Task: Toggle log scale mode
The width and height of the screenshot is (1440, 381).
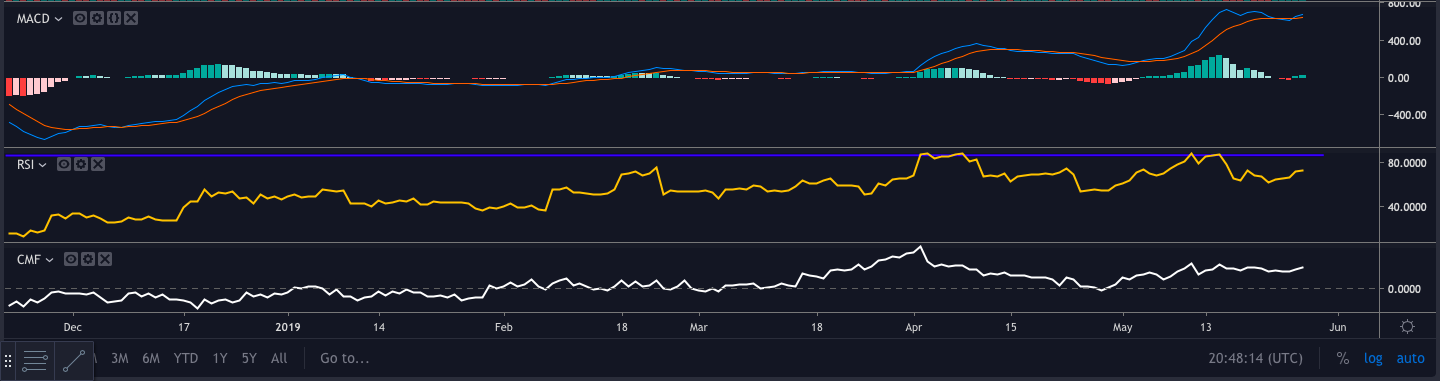Action: tap(1373, 358)
